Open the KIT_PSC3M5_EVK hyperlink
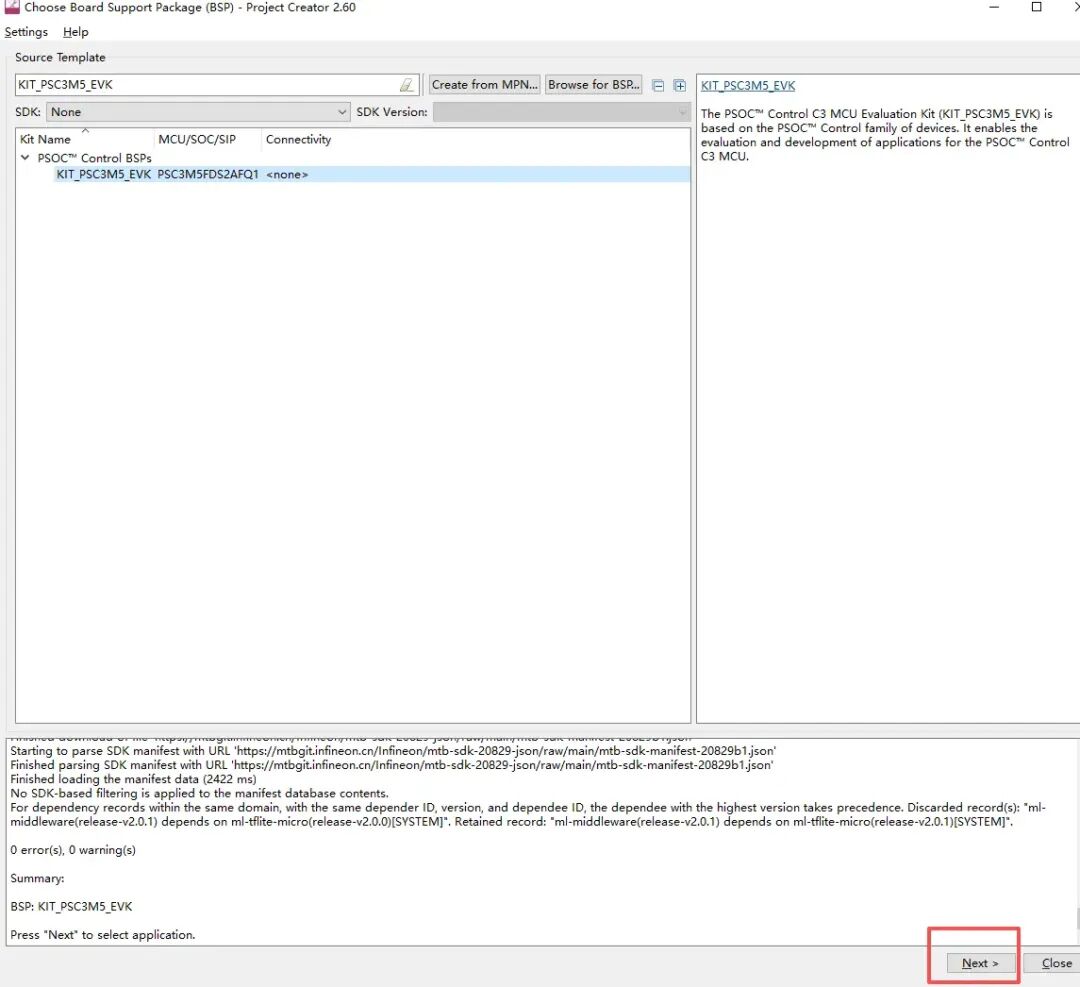Image resolution: width=1080 pixels, height=987 pixels. click(747, 85)
